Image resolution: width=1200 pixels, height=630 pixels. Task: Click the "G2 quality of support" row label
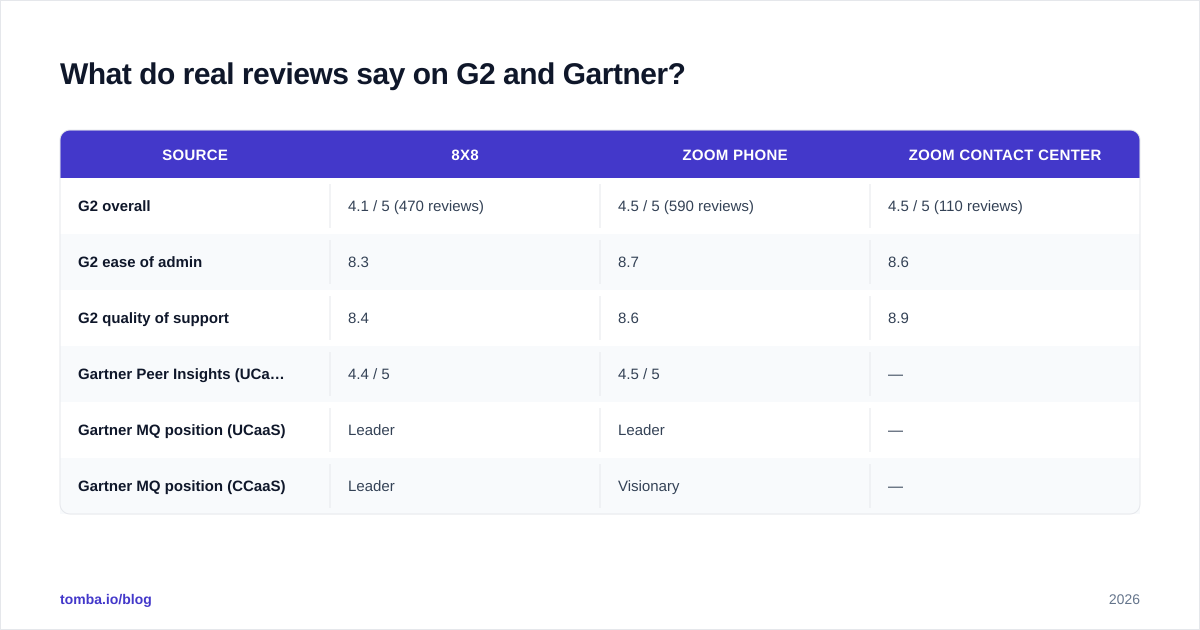[x=153, y=318]
